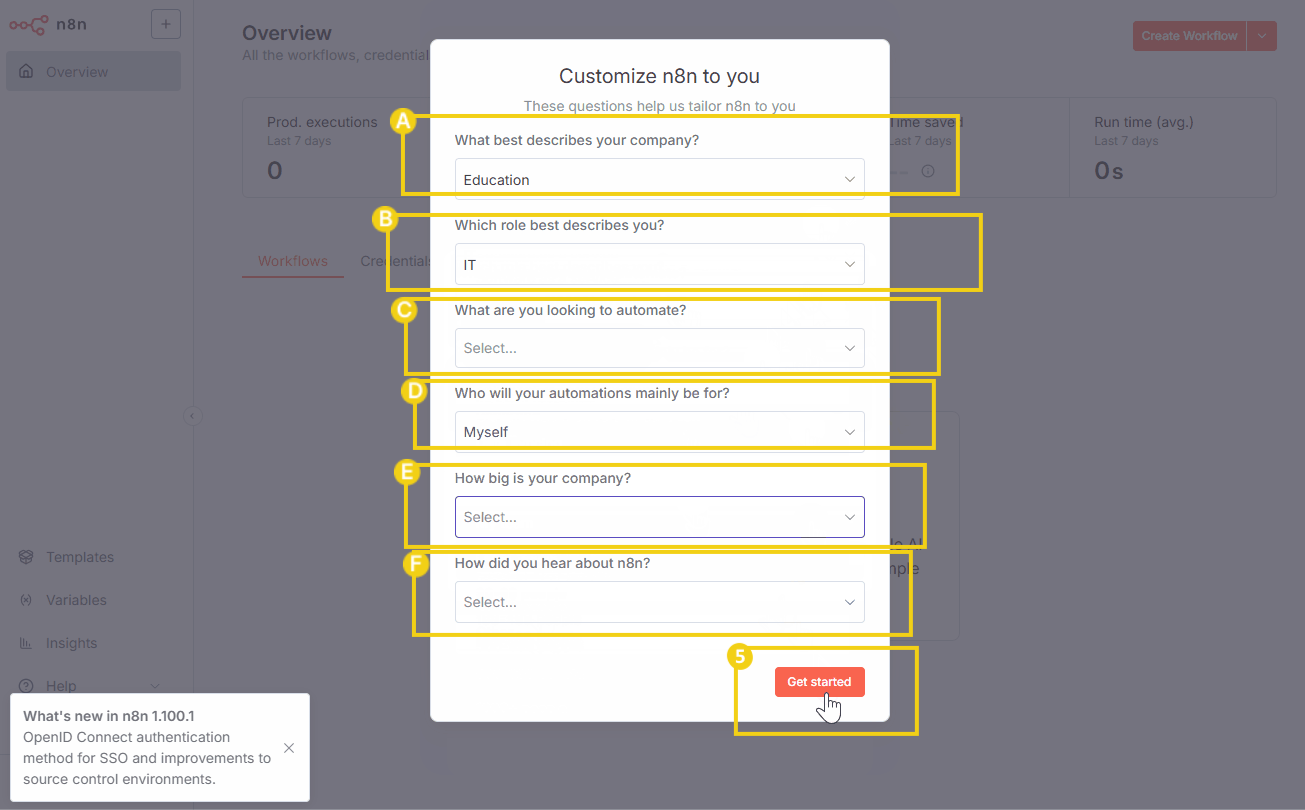Open the automations audience dropdown showing Myself
The image size is (1305, 810).
659,431
